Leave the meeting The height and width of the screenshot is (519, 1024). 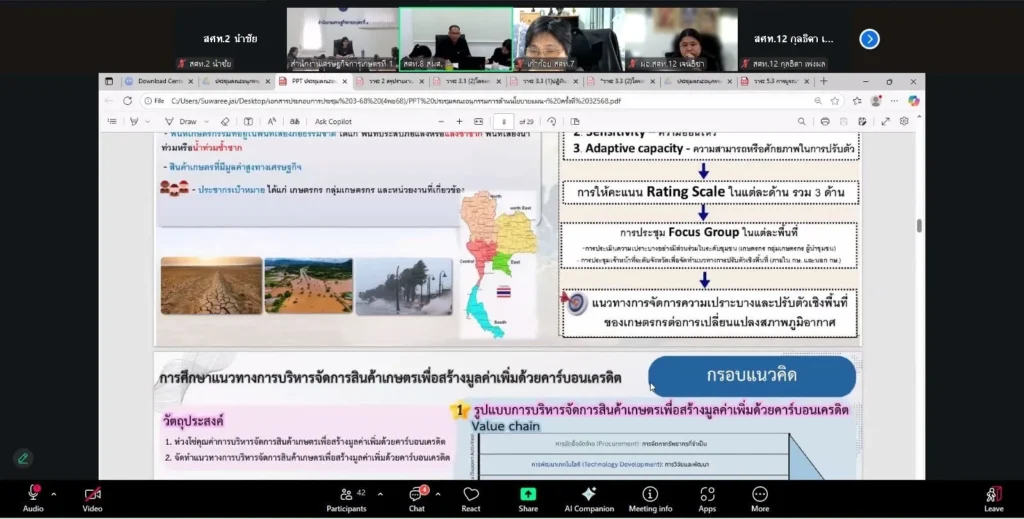pyautogui.click(x=993, y=495)
